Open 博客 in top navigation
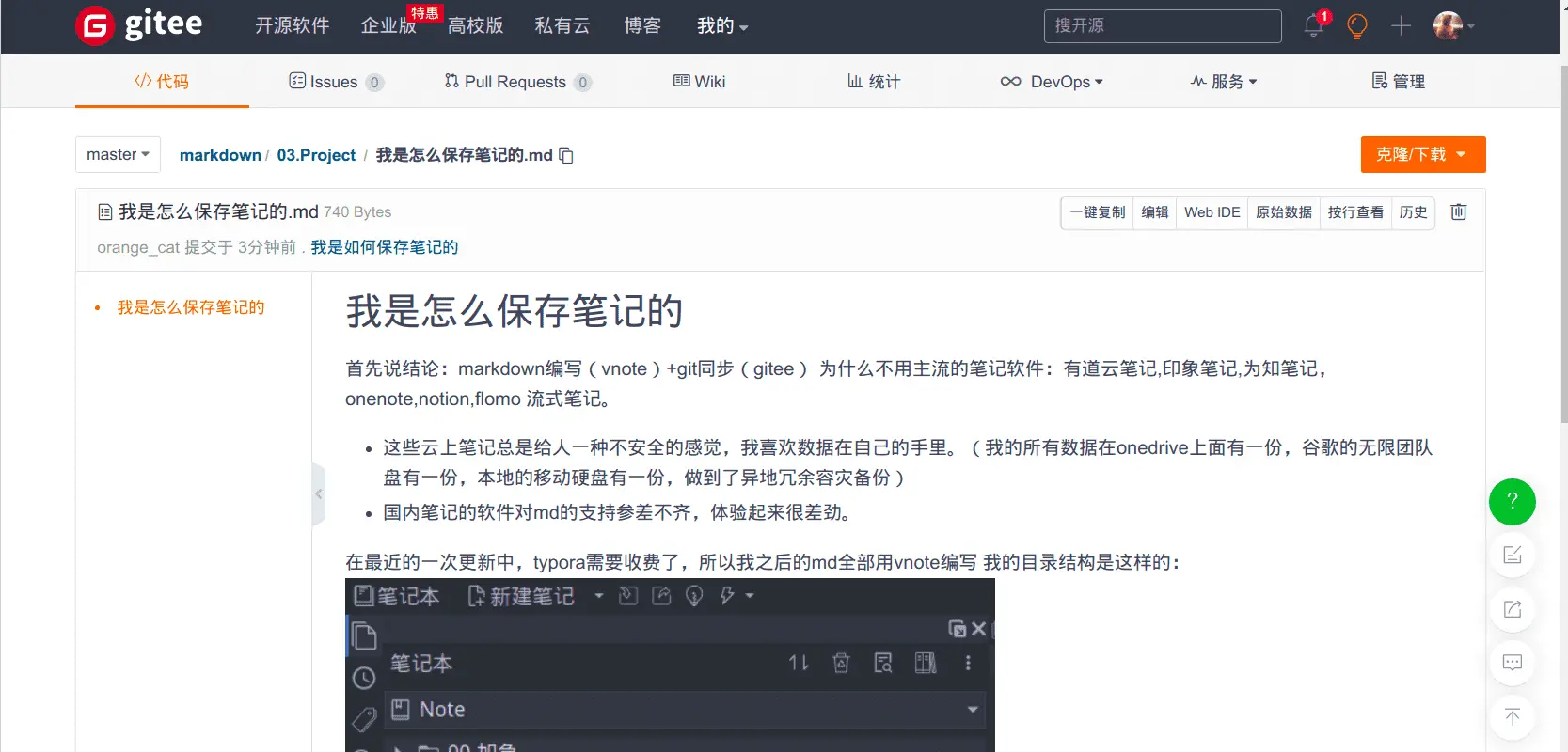1568x752 pixels. [x=642, y=25]
